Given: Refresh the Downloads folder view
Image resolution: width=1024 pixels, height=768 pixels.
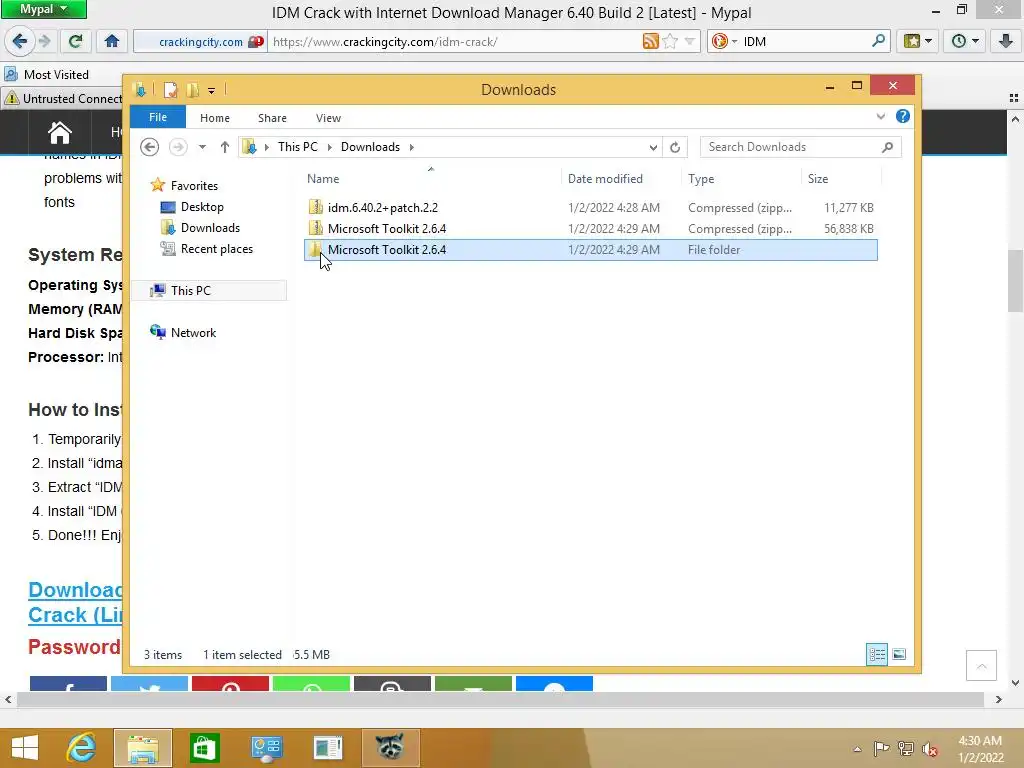Looking at the screenshot, I should pyautogui.click(x=675, y=148).
